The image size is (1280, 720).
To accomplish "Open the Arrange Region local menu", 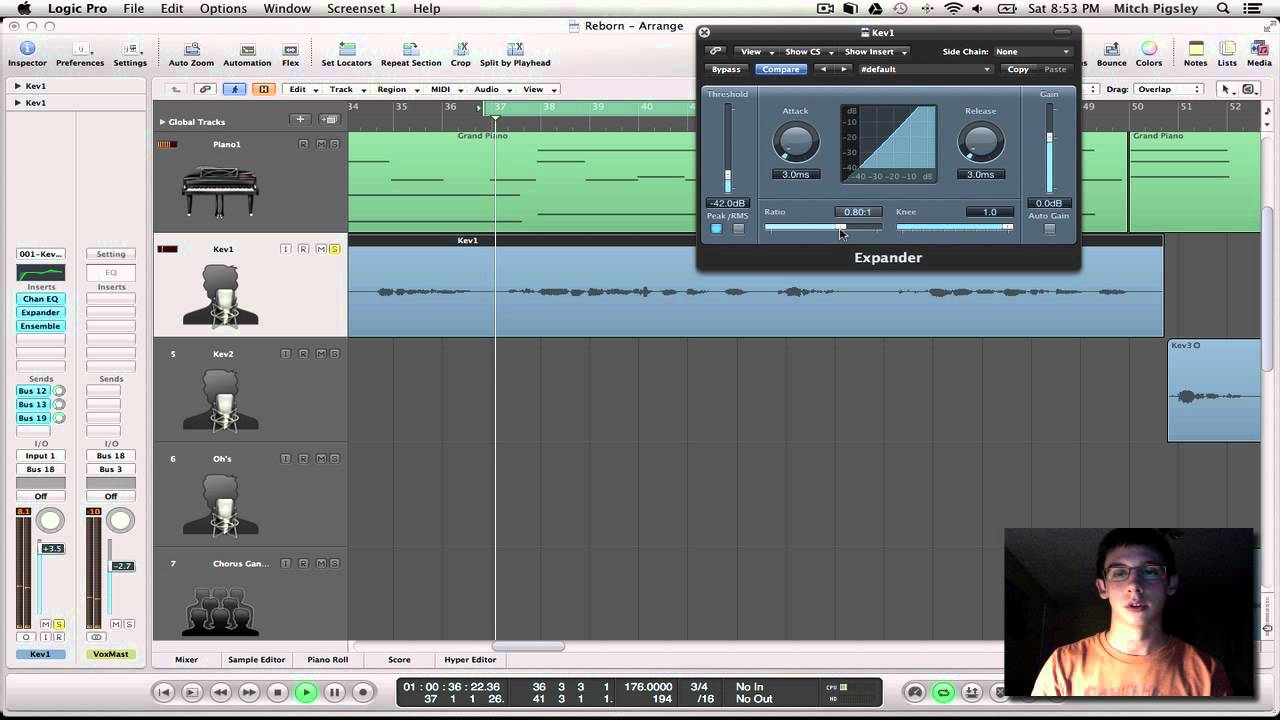I will pos(398,89).
